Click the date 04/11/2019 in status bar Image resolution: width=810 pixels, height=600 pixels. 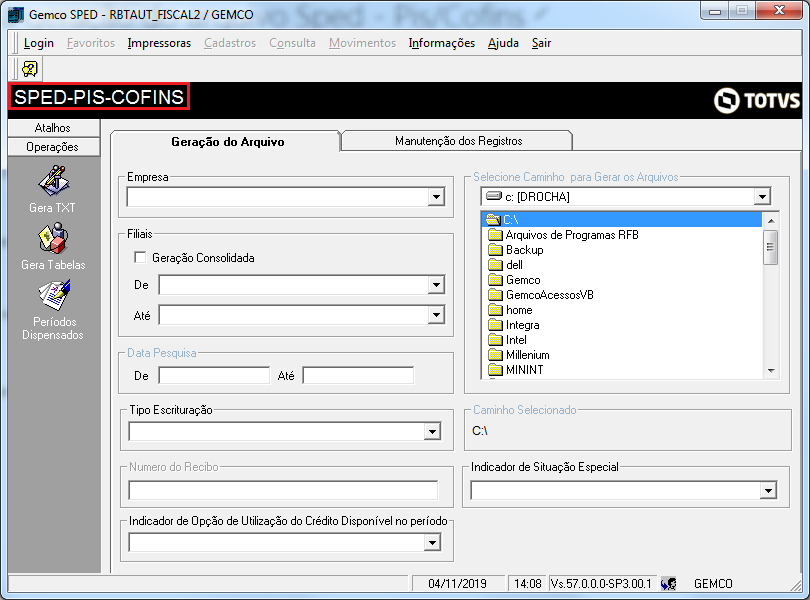pos(457,583)
